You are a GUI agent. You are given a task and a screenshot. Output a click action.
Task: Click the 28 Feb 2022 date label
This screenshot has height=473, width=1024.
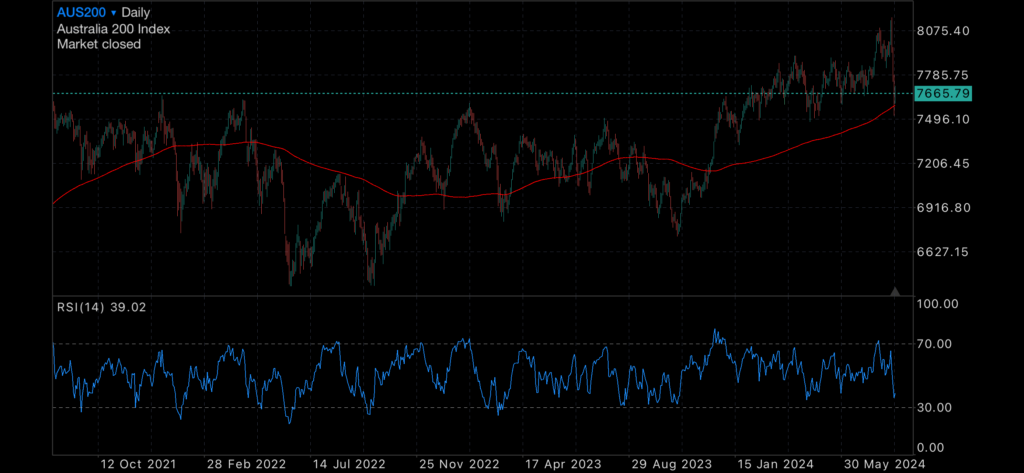pyautogui.click(x=244, y=464)
